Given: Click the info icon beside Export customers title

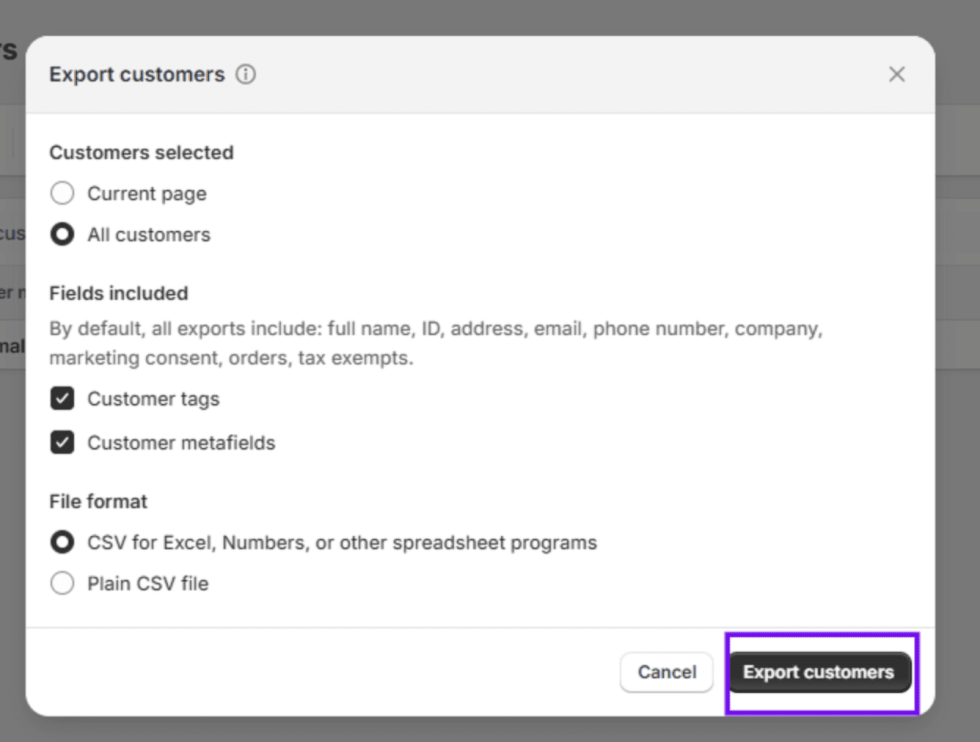Looking at the screenshot, I should pyautogui.click(x=246, y=75).
